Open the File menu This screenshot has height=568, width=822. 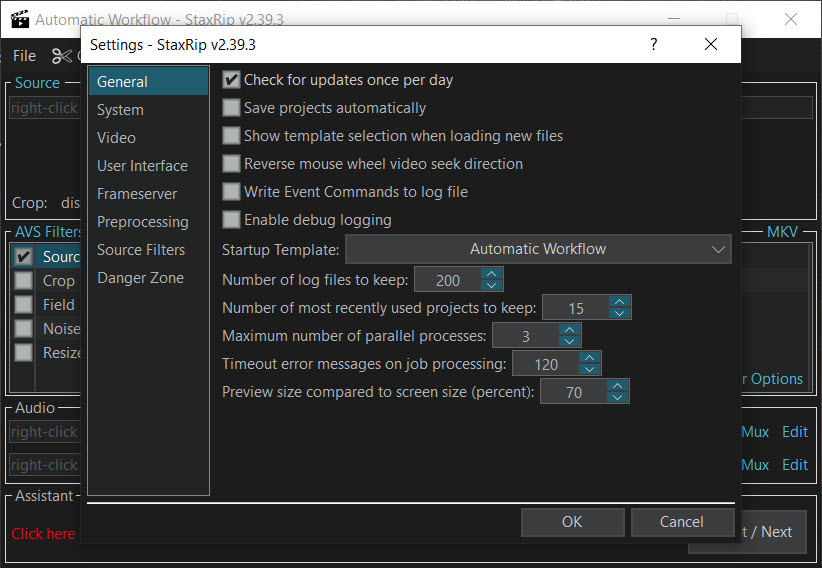pos(24,56)
